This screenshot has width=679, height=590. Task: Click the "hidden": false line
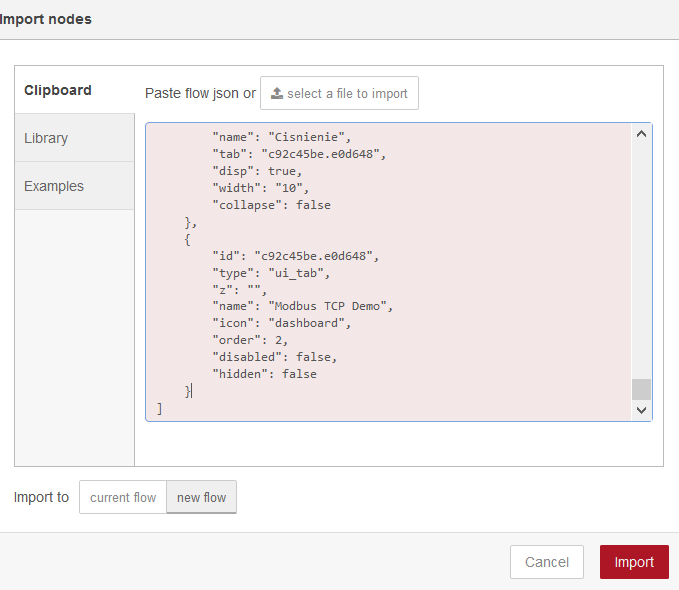tap(264, 374)
